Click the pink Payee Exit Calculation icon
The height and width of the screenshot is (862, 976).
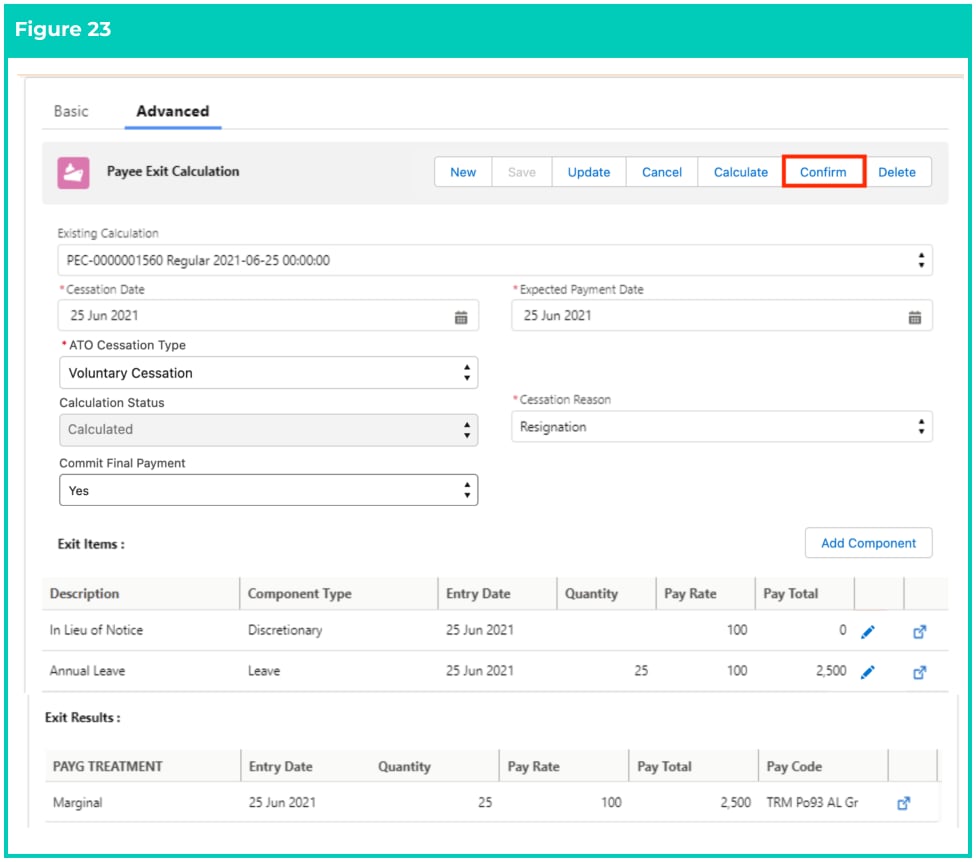point(73,172)
